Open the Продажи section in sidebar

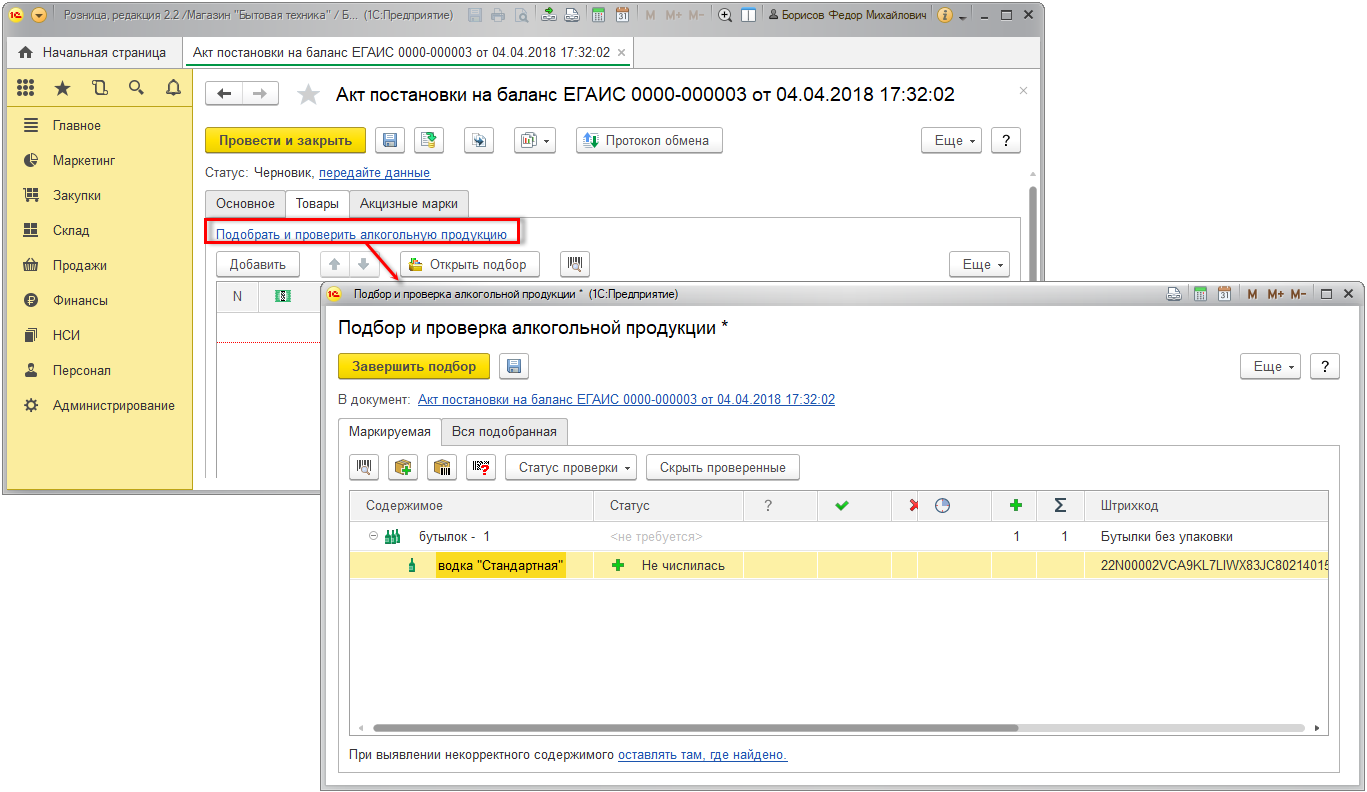point(80,265)
